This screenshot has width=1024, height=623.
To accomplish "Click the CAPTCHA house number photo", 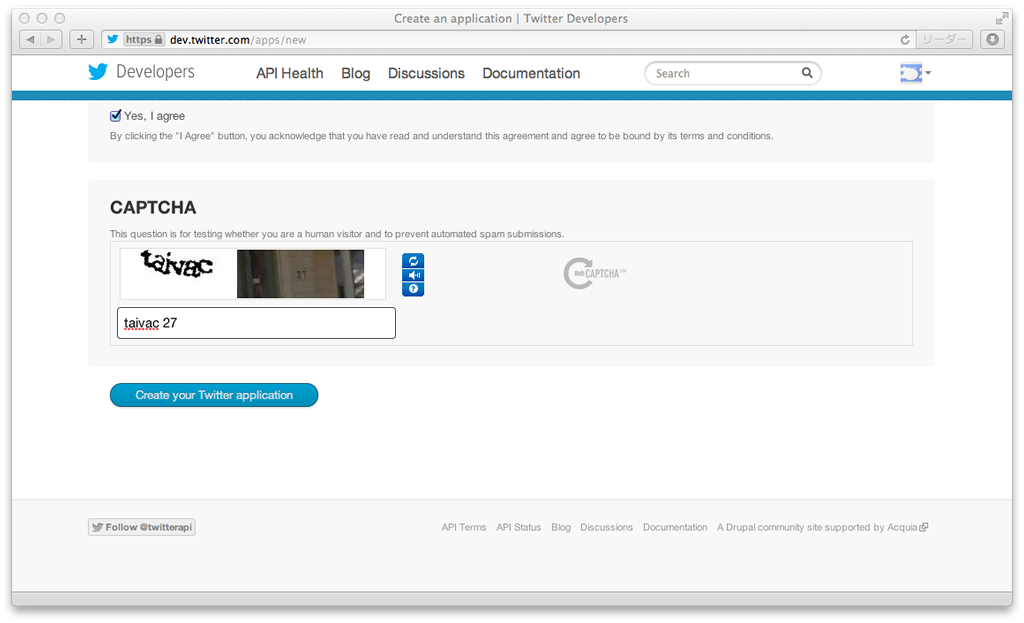I will point(300,274).
